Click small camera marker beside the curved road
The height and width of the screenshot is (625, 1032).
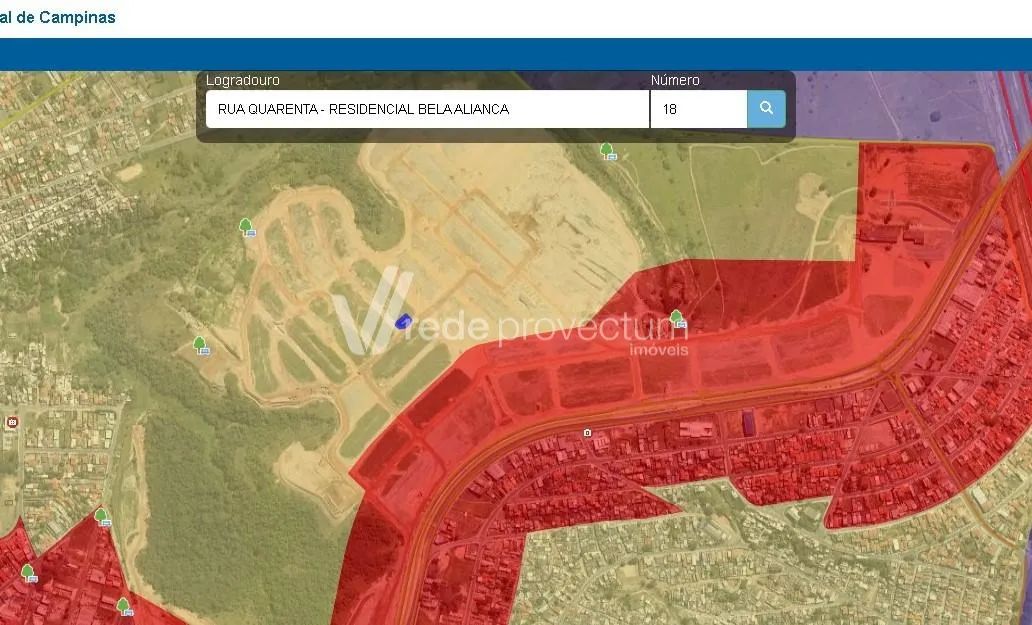pos(587,432)
